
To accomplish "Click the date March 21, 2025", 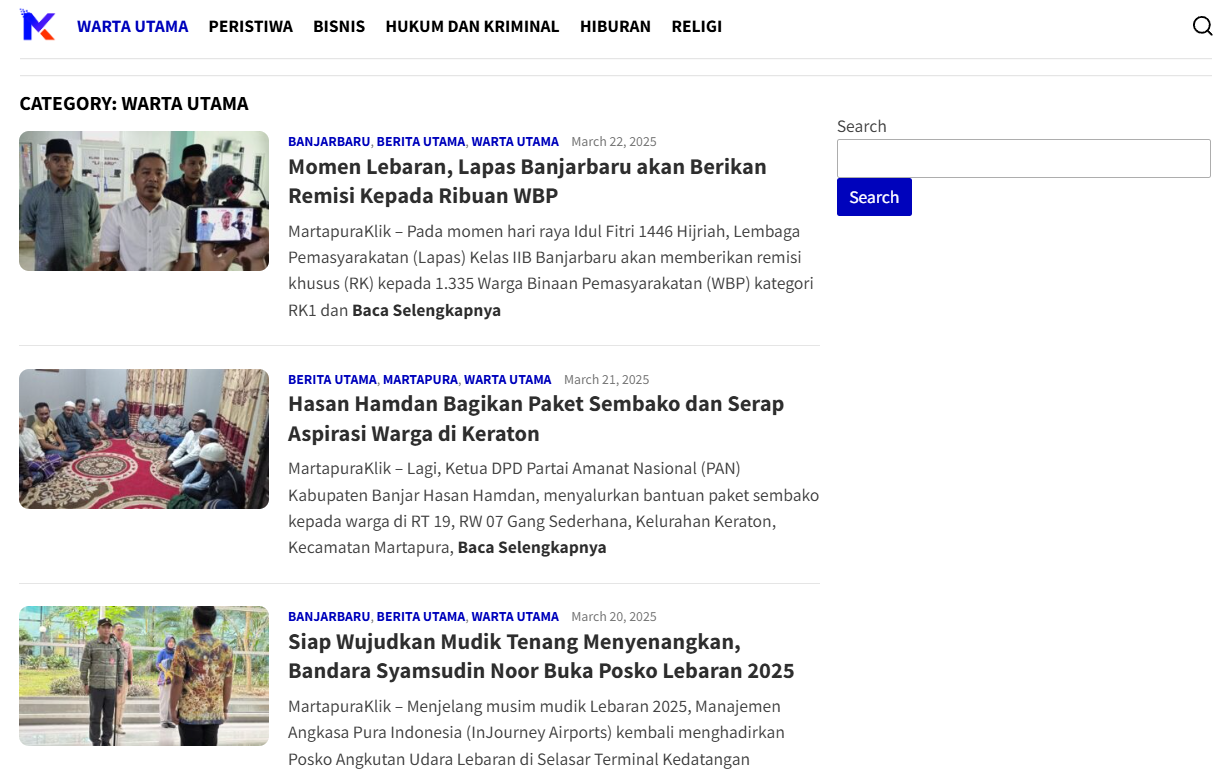I will point(607,380).
